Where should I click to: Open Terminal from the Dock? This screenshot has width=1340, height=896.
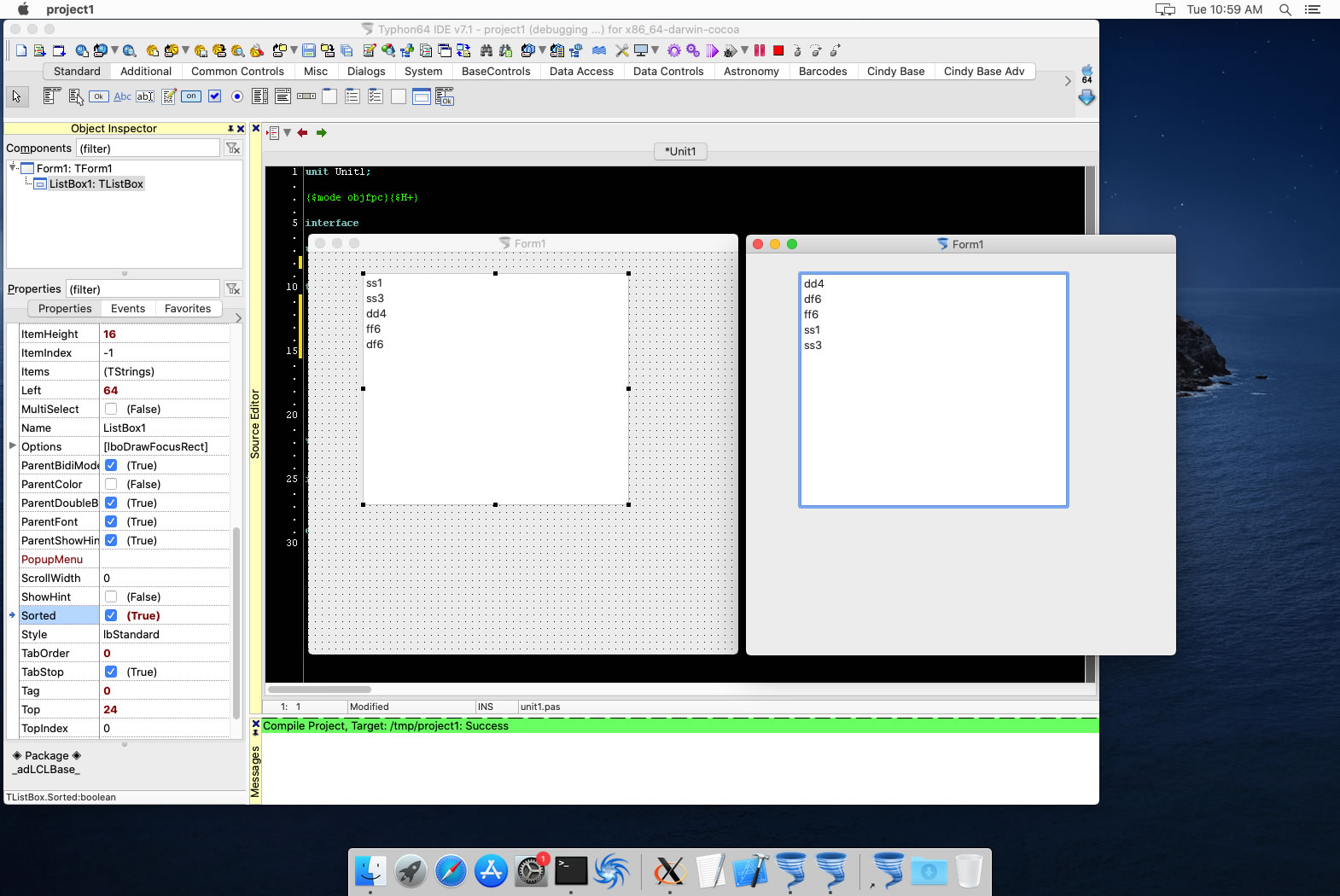click(571, 870)
